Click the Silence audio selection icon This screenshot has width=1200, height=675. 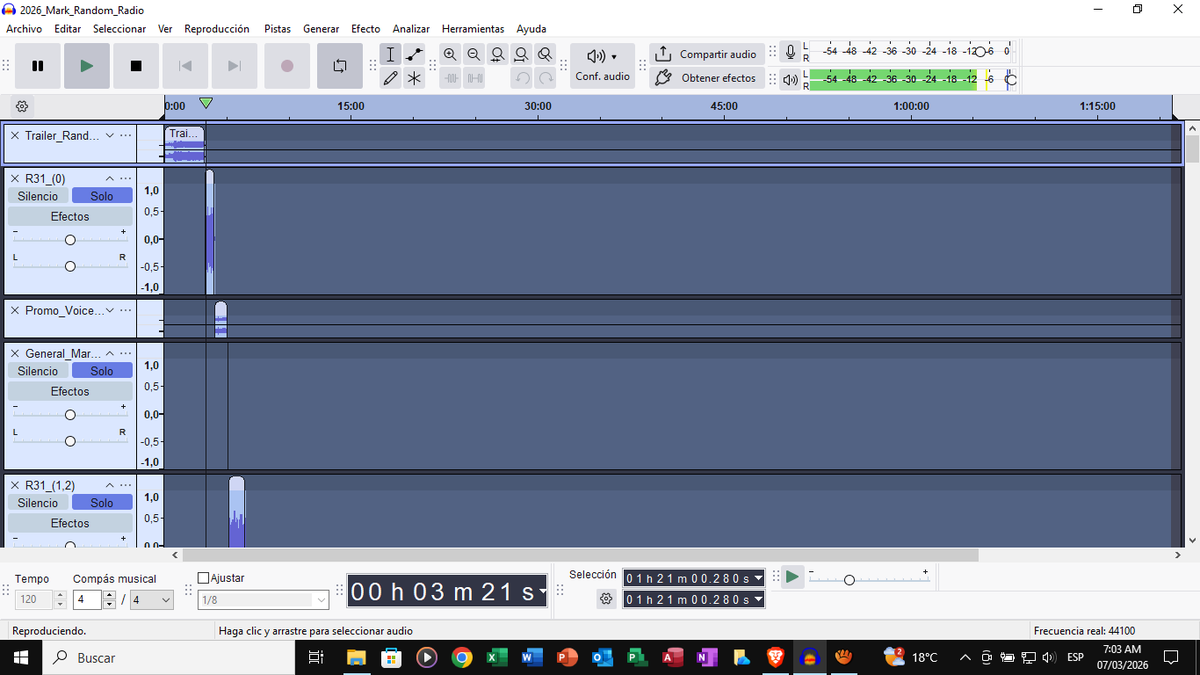click(474, 78)
